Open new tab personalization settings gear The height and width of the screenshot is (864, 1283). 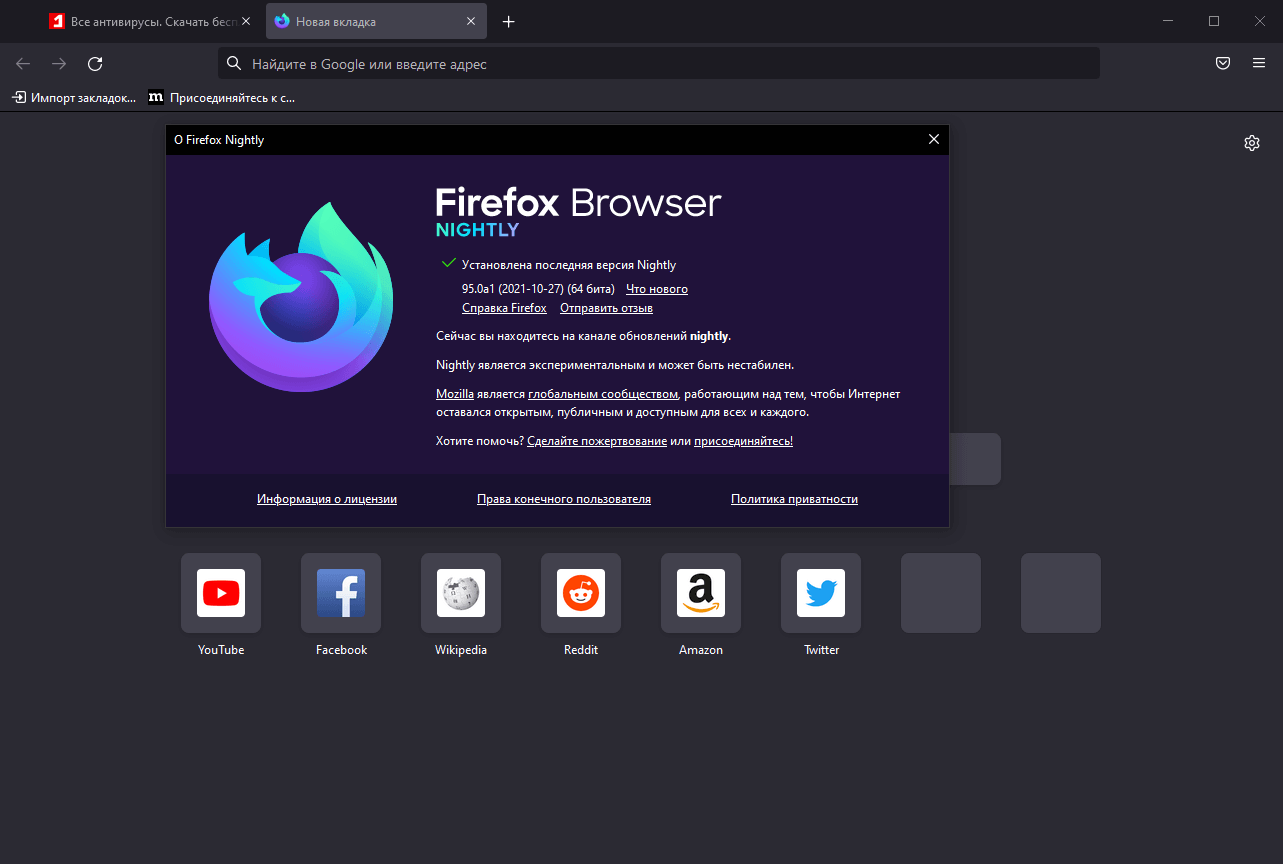[x=1252, y=143]
